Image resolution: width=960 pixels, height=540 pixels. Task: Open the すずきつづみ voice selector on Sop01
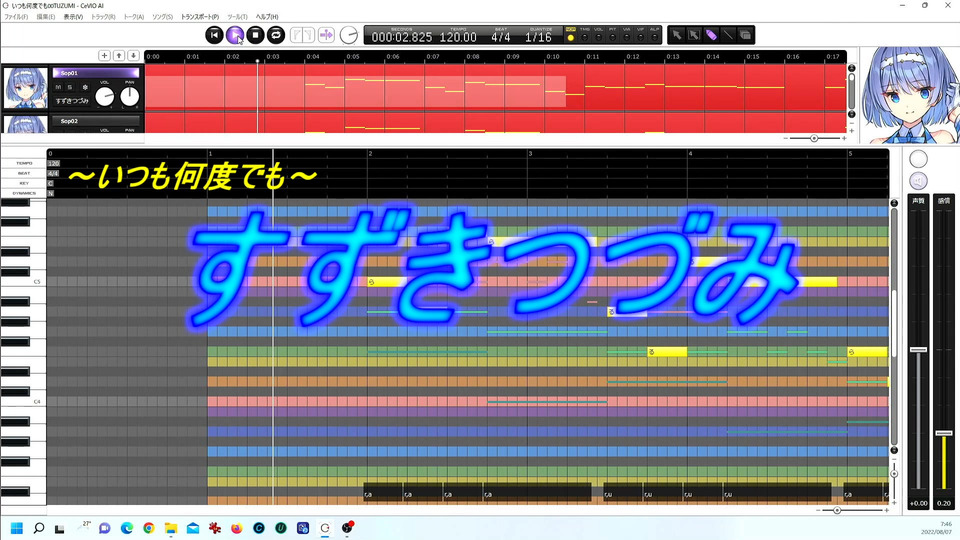[x=72, y=101]
